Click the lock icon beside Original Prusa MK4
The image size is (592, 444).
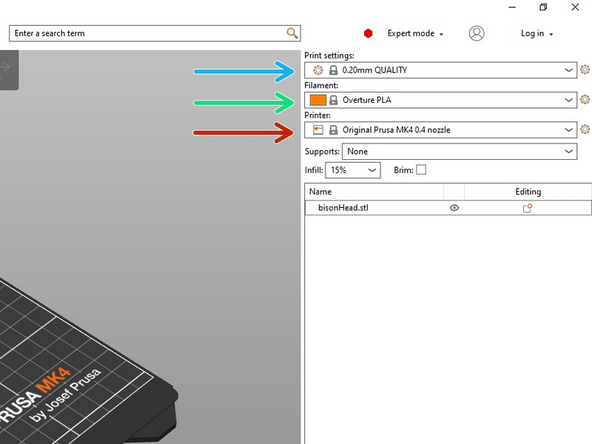point(333,130)
